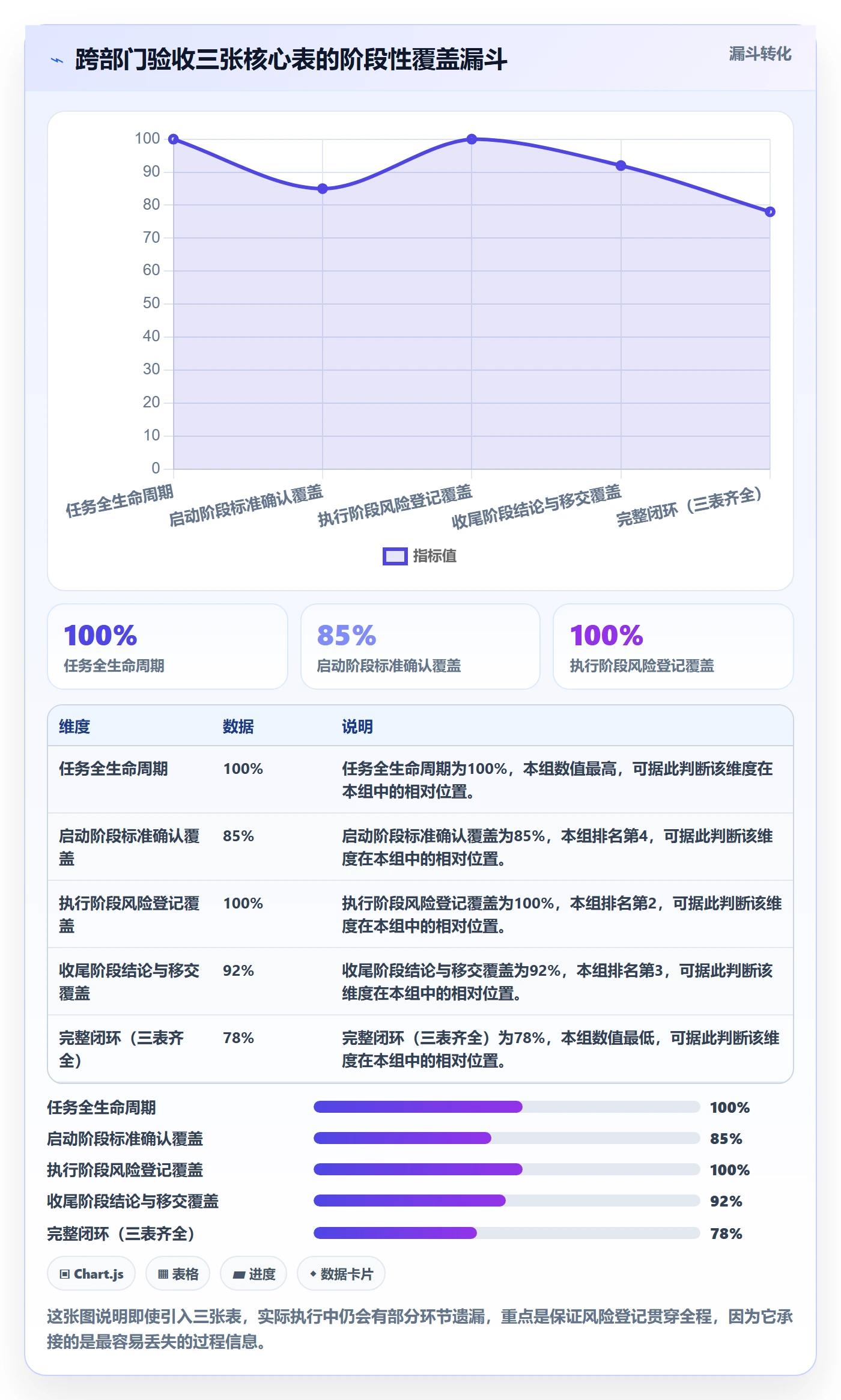Select the 进度 tag

254,1274
